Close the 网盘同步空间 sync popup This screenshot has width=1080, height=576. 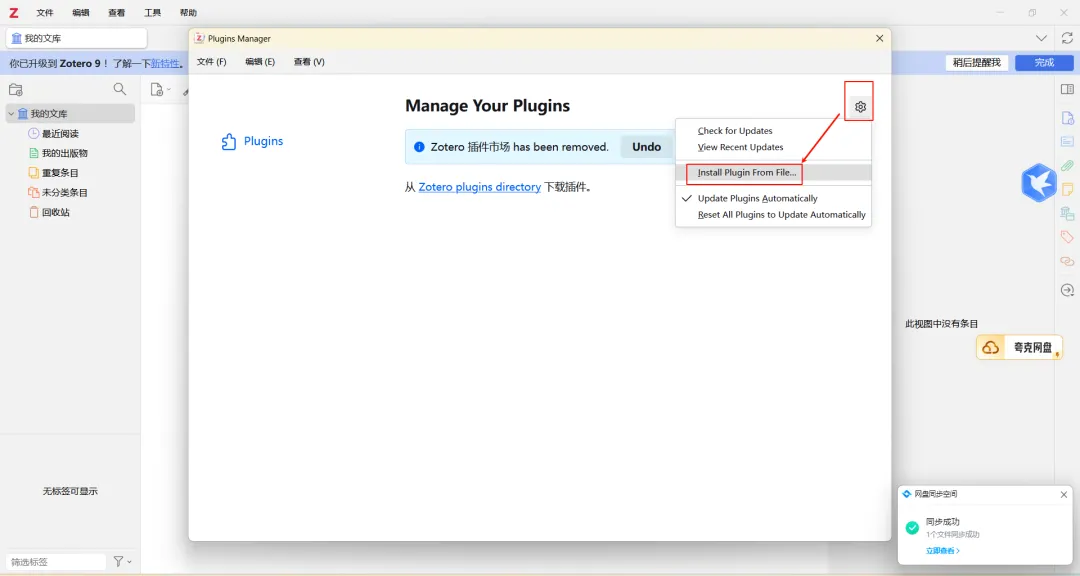point(1063,495)
